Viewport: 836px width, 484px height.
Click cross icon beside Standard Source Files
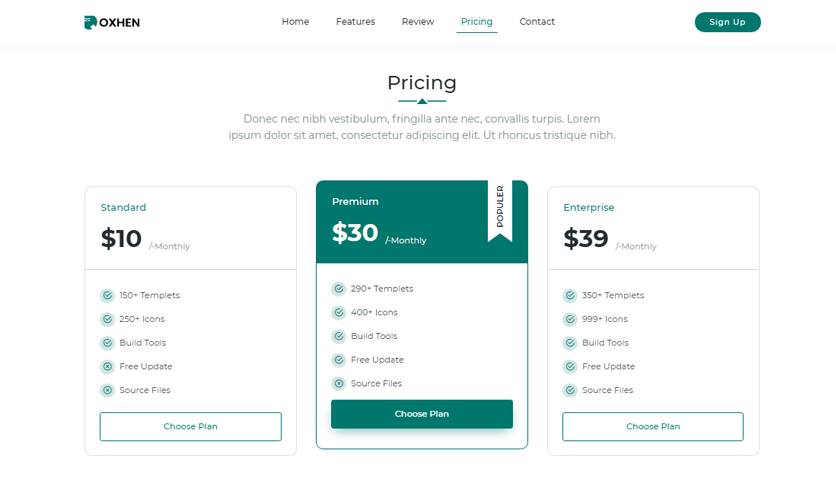[107, 390]
